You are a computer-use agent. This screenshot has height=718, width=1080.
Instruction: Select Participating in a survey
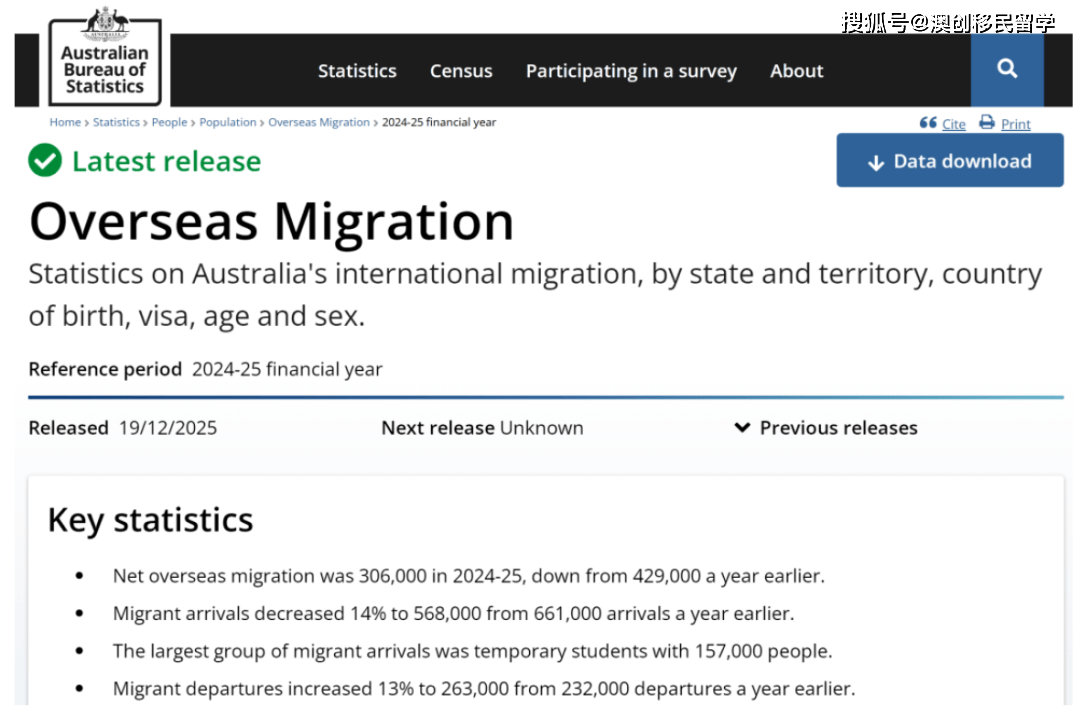[631, 71]
